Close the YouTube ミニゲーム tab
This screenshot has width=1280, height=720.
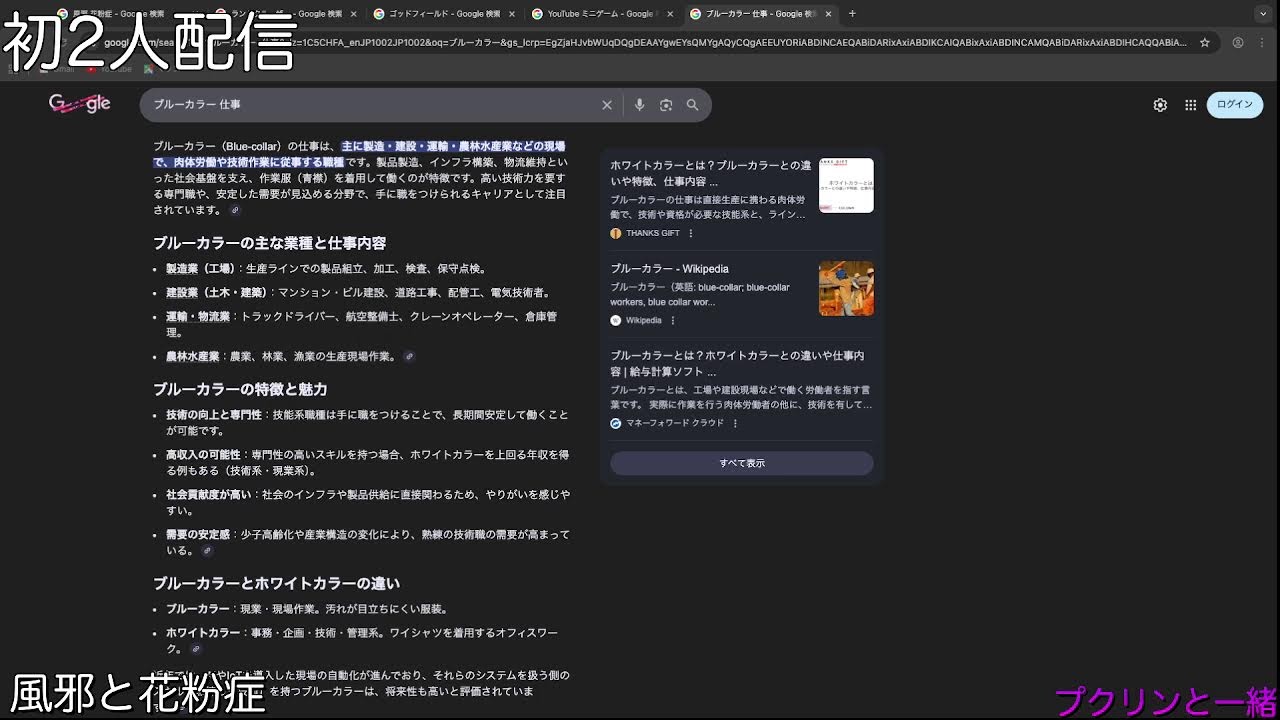click(670, 14)
